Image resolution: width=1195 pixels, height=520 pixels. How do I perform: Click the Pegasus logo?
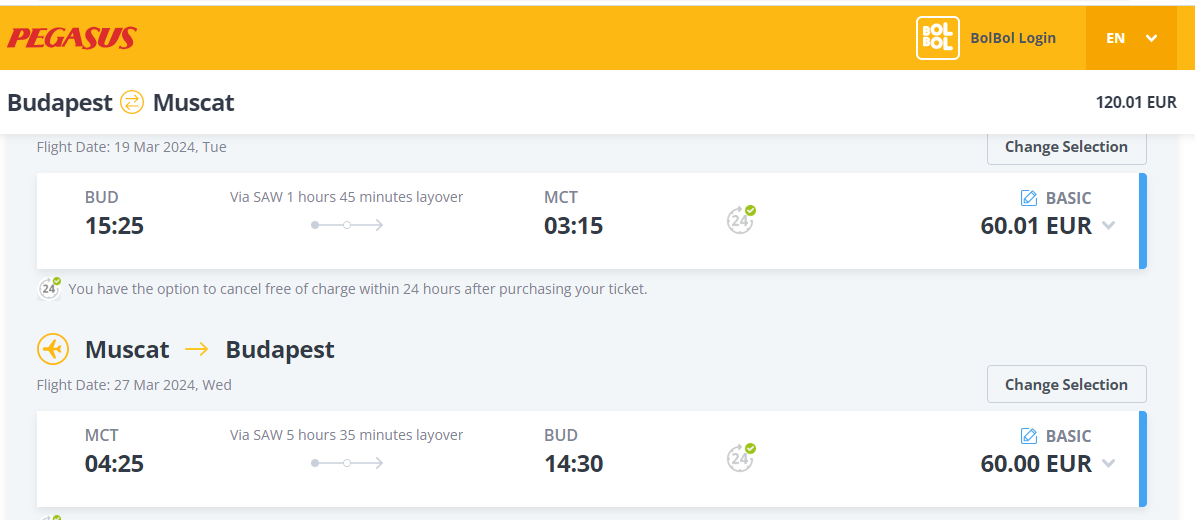[72, 38]
